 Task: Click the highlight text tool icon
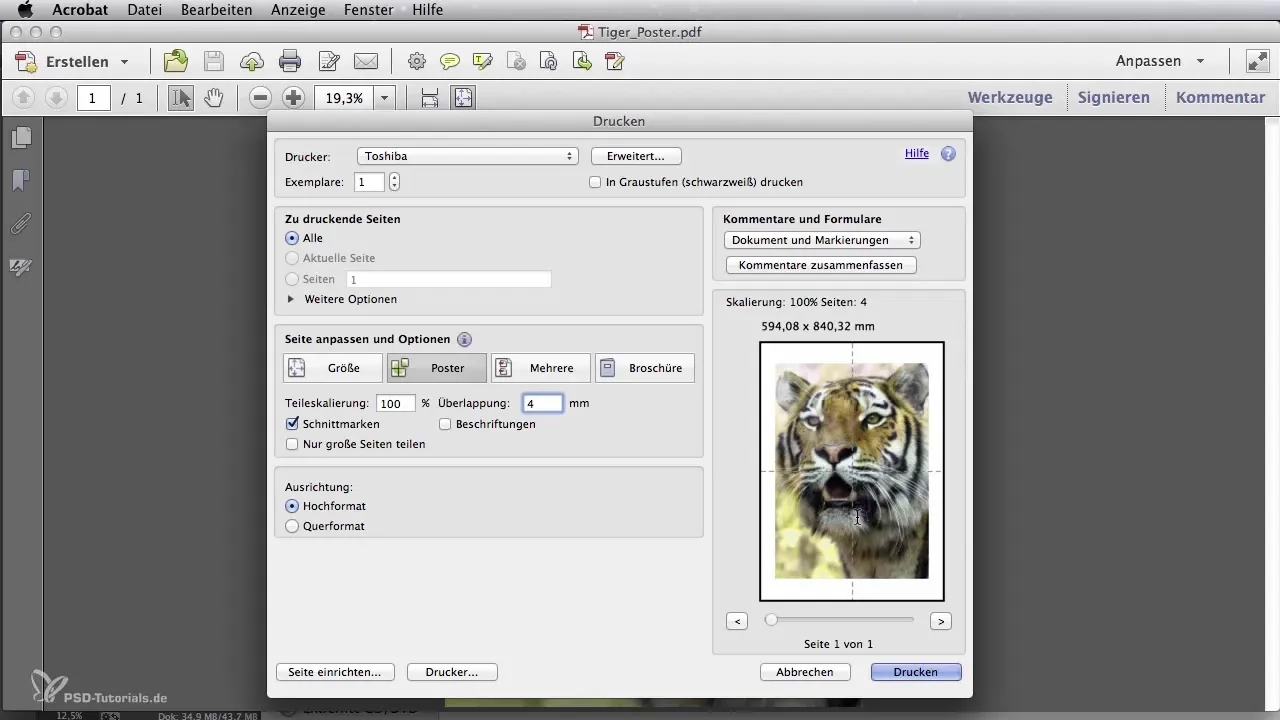point(483,62)
